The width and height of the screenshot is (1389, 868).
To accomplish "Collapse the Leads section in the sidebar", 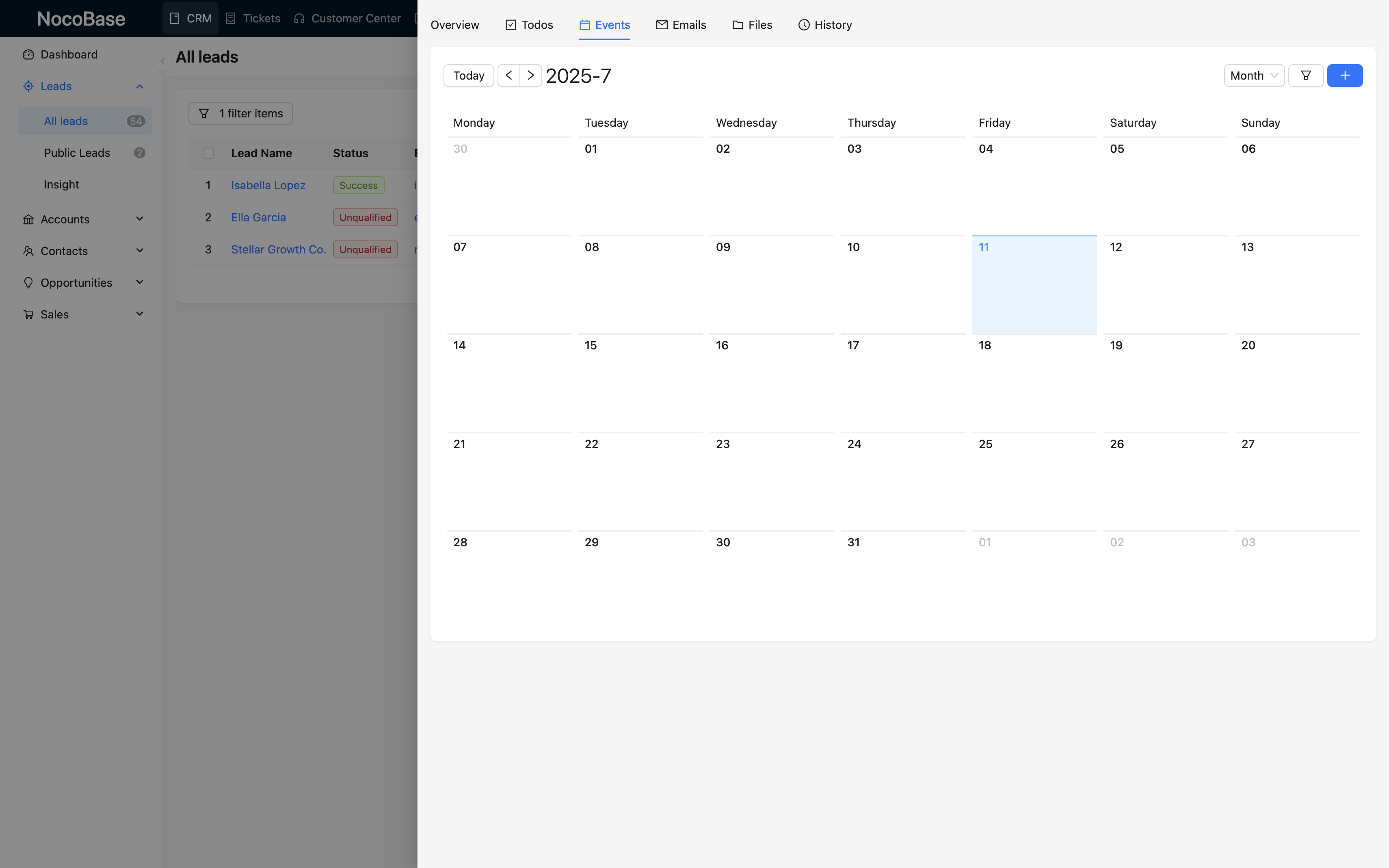I will point(139,86).
